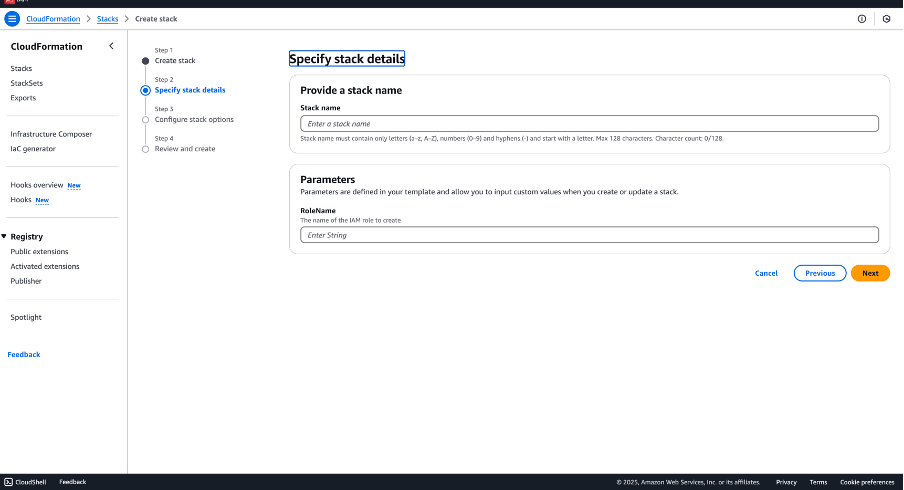Open IaC generator

[33, 149]
